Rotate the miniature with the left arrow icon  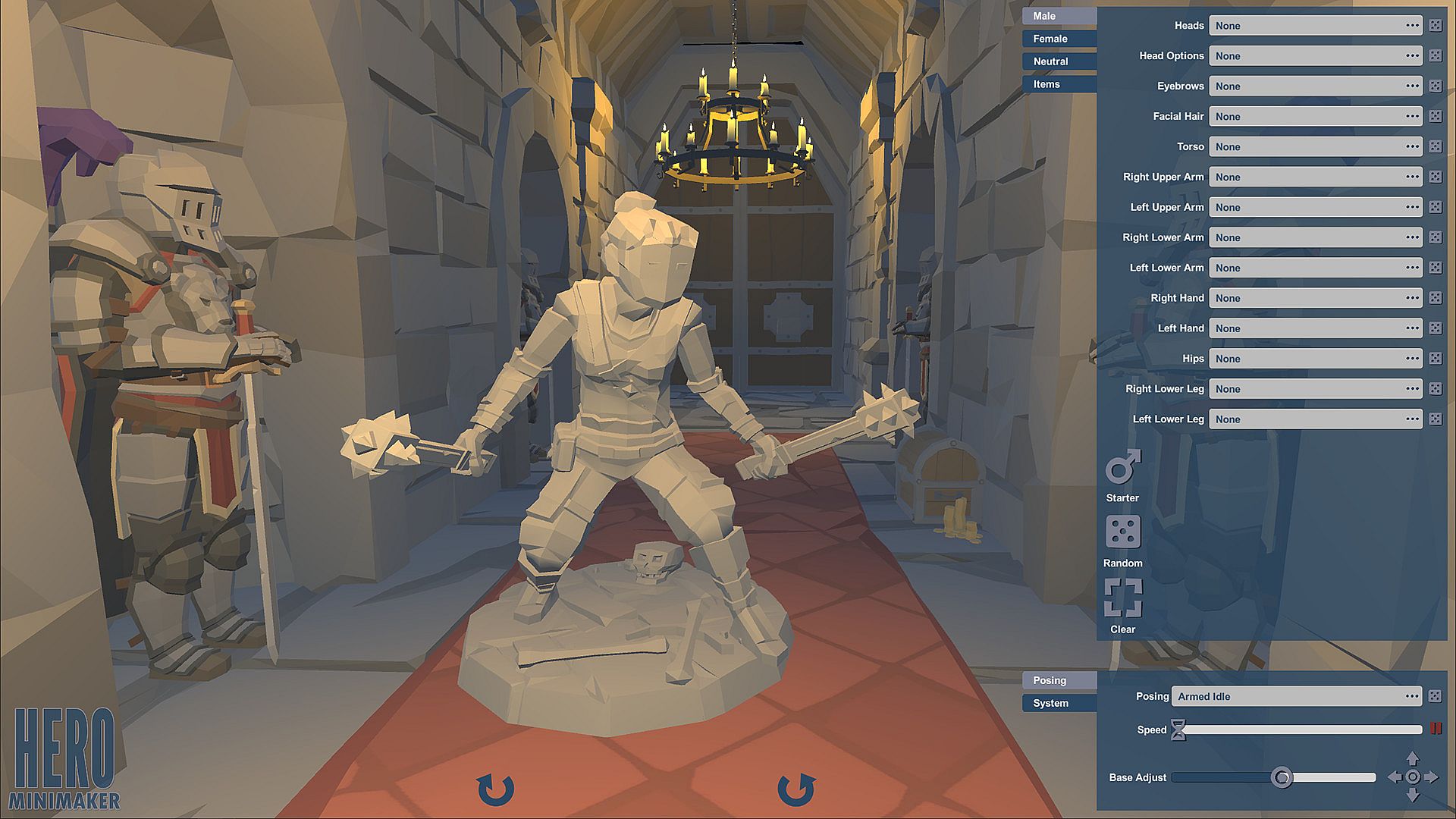pyautogui.click(x=495, y=789)
